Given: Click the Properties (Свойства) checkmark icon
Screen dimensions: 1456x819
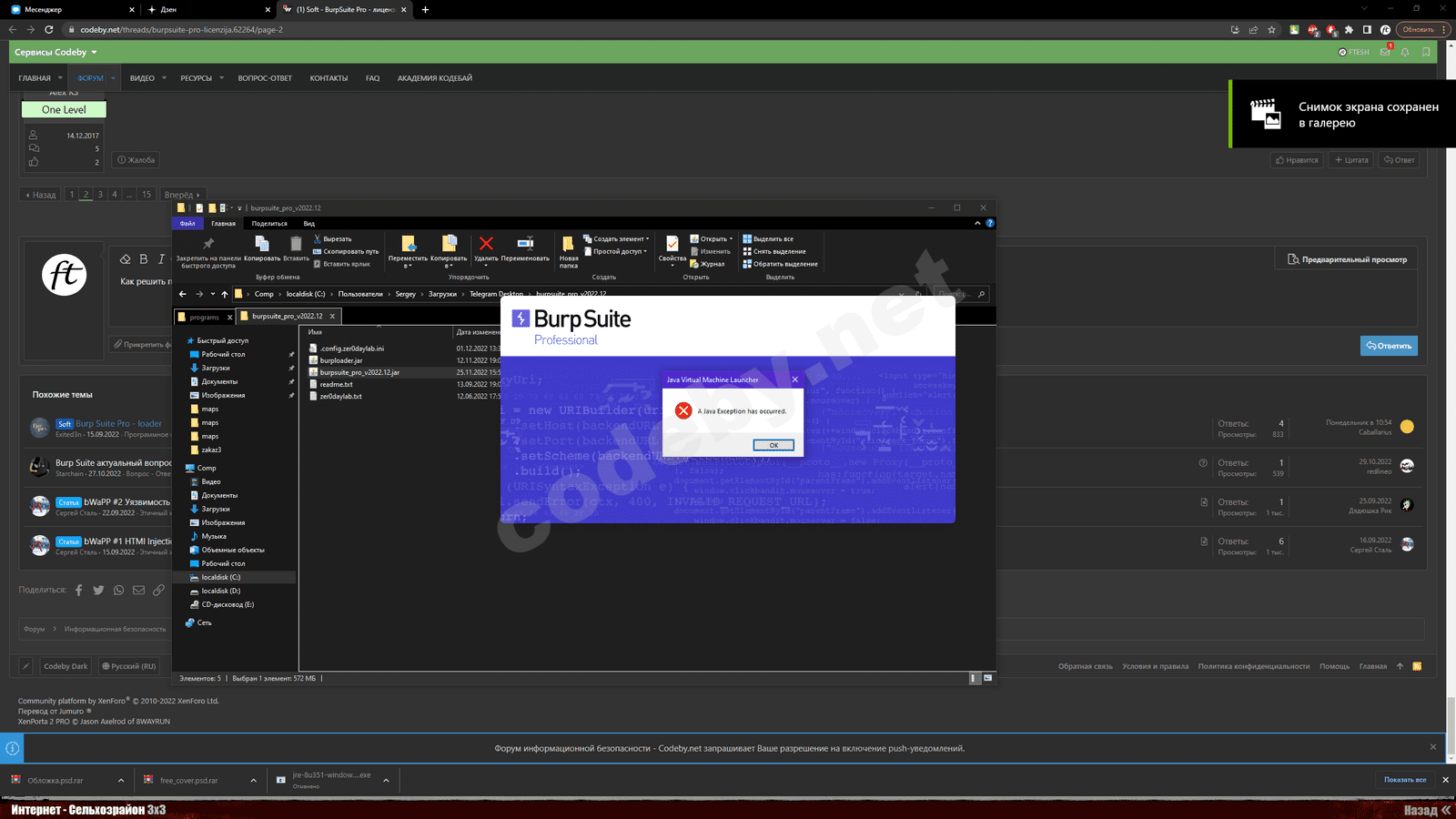Looking at the screenshot, I should pyautogui.click(x=672, y=244).
